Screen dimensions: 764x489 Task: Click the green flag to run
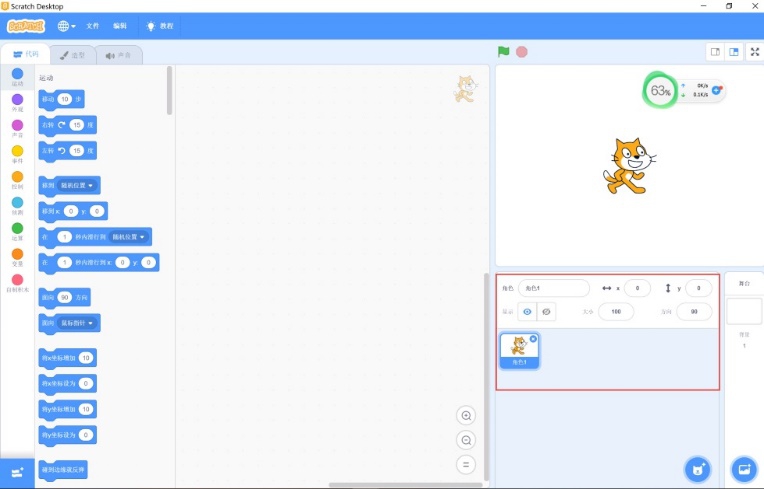point(503,52)
